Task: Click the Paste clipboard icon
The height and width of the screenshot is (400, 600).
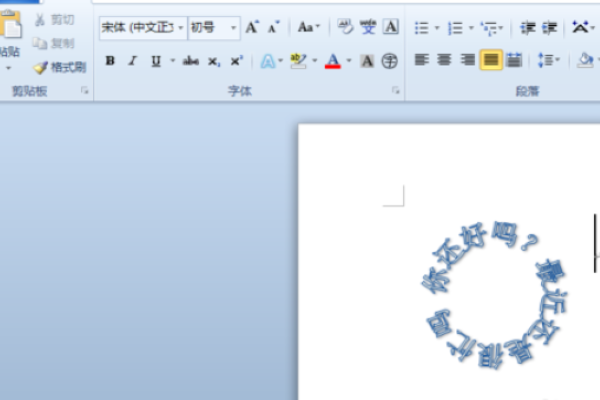Action: coord(11,24)
